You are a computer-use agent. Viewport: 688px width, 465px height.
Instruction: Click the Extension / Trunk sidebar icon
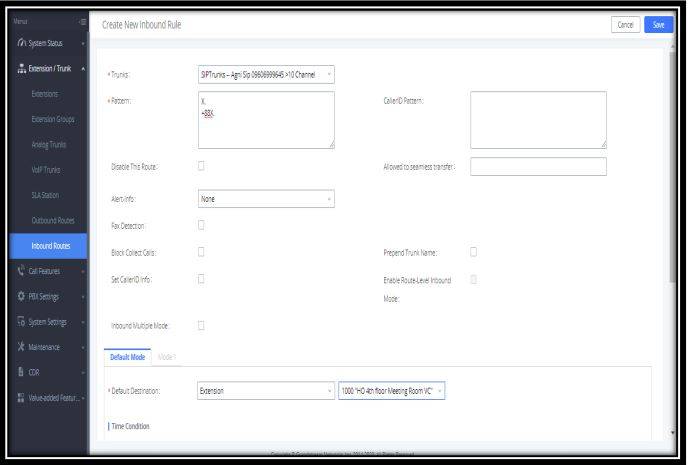(21, 68)
